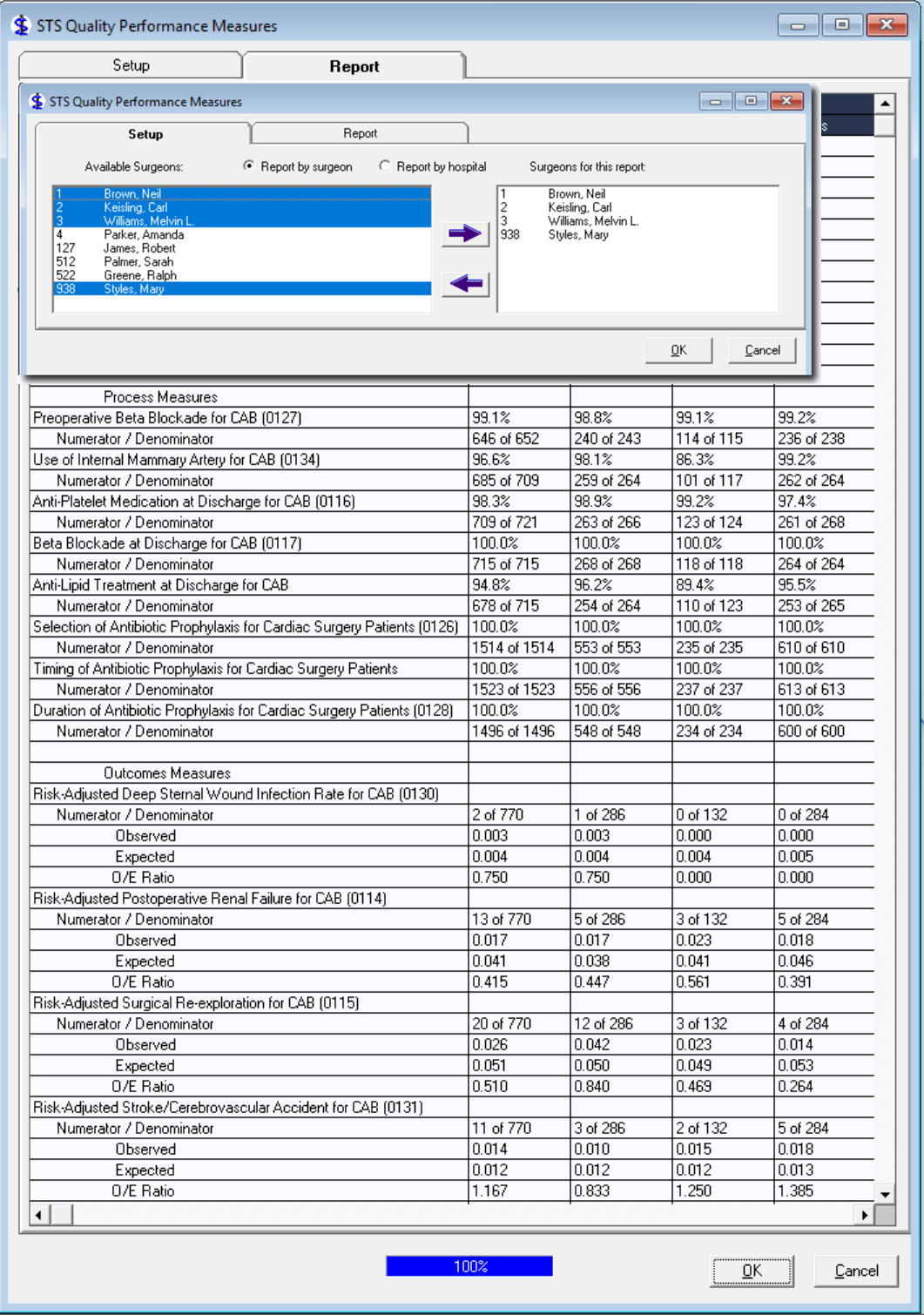Switch to the Setup tab in the inner dialog
924x1315 pixels.
point(145,134)
